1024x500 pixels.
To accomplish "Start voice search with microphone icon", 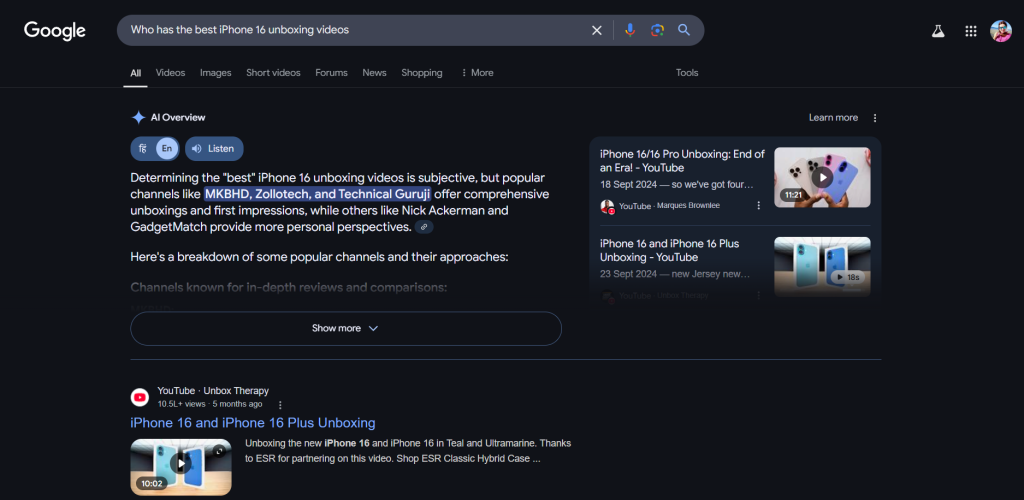I will tap(630, 30).
